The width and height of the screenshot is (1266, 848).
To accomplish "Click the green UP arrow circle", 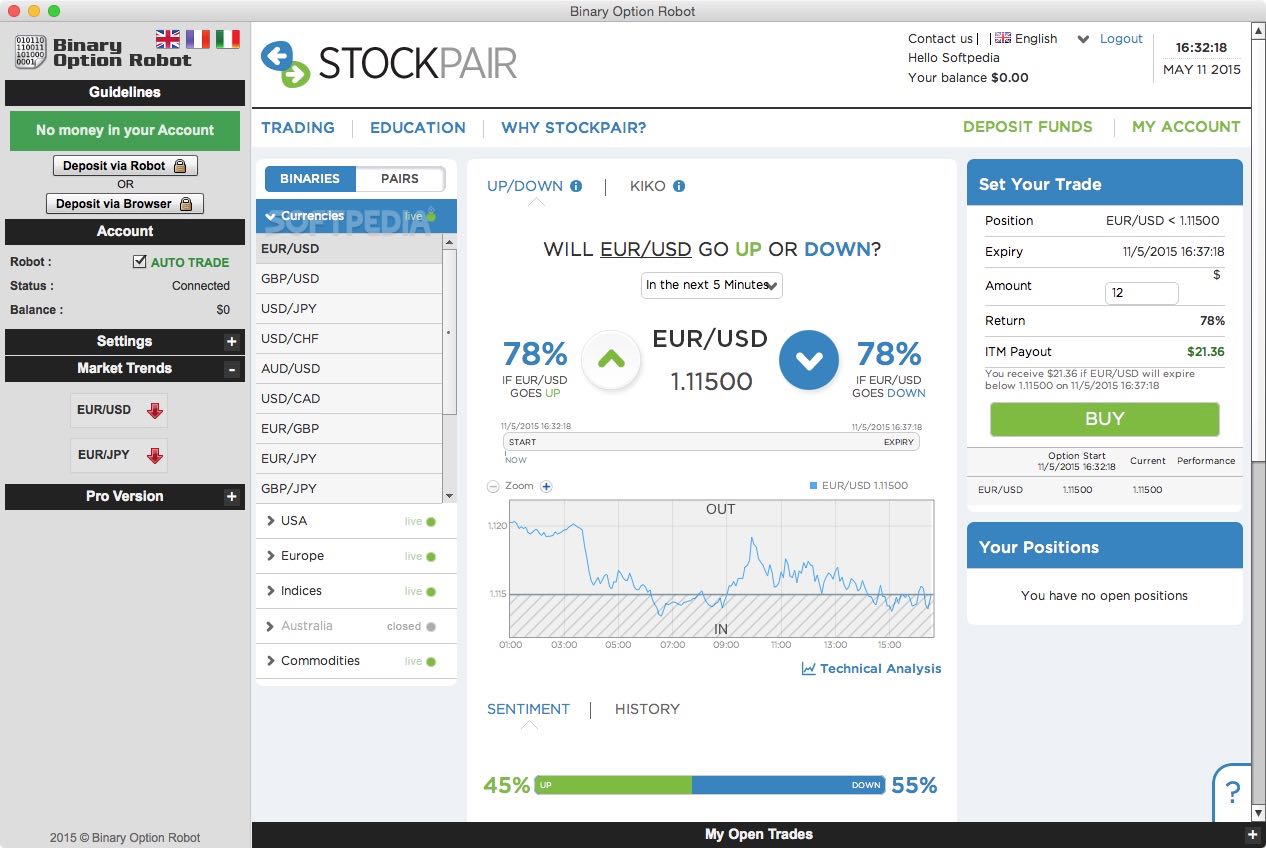I will click(610, 360).
